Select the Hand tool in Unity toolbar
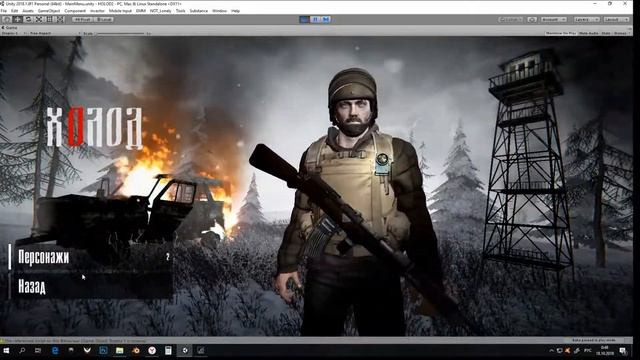 [x=7, y=19]
